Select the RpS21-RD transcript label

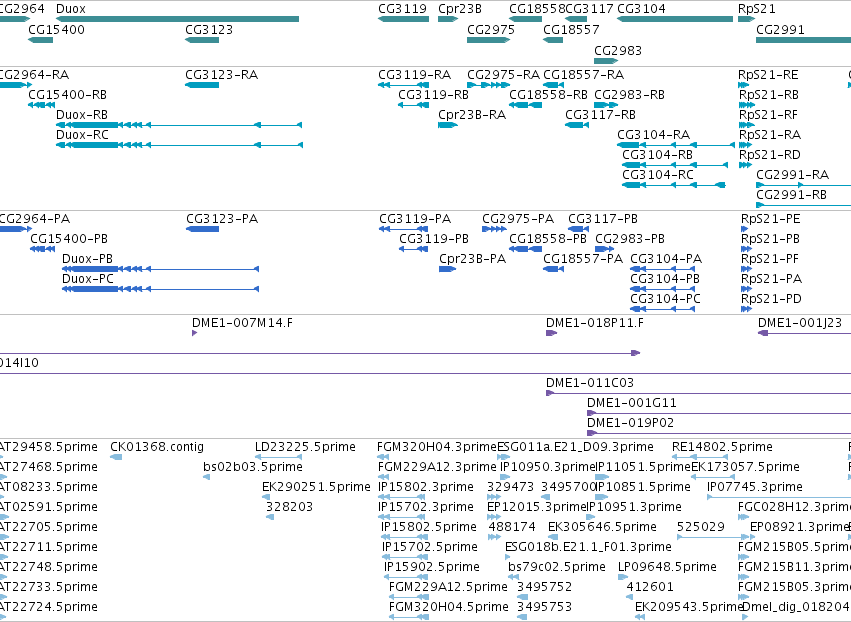(770, 155)
